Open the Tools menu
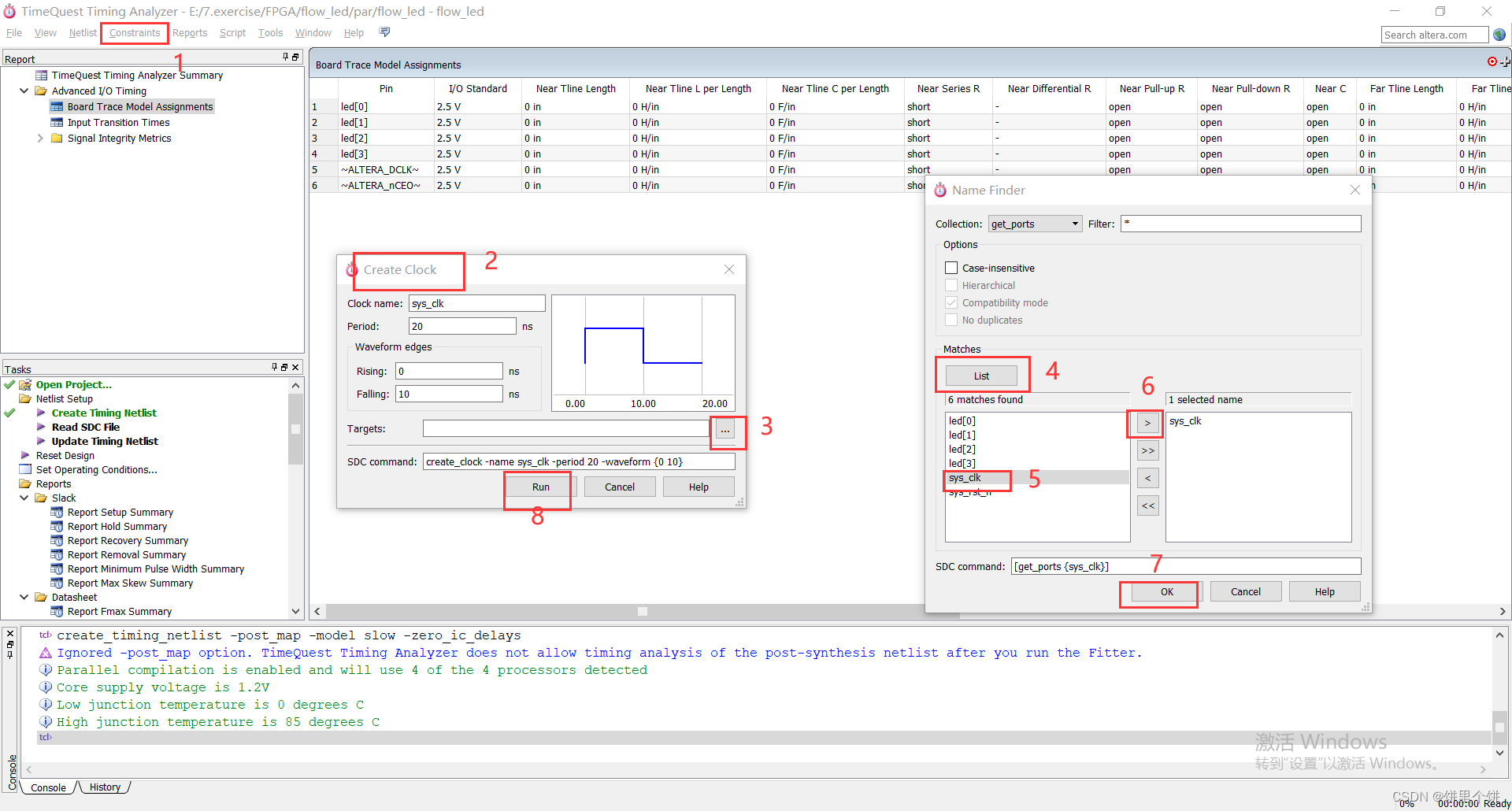This screenshot has height=811, width=1512. pos(270,33)
